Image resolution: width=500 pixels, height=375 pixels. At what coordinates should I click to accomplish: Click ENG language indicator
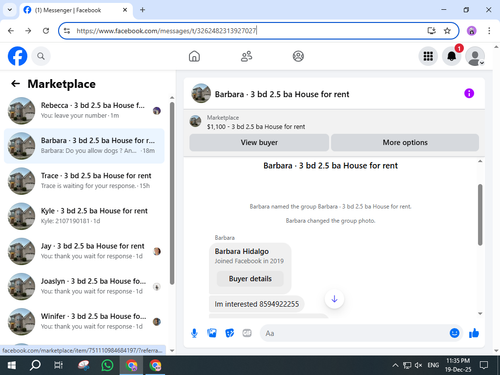(433, 365)
